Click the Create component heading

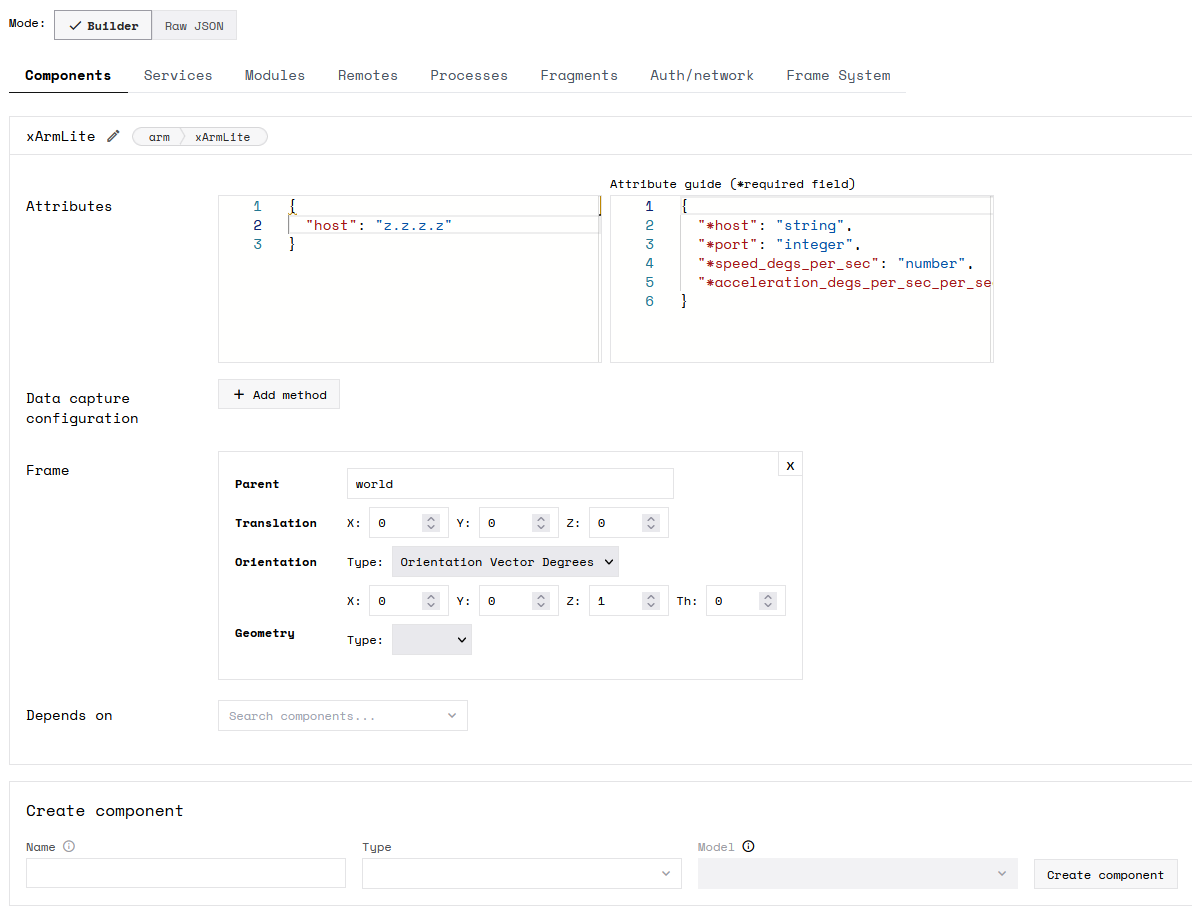tap(105, 810)
